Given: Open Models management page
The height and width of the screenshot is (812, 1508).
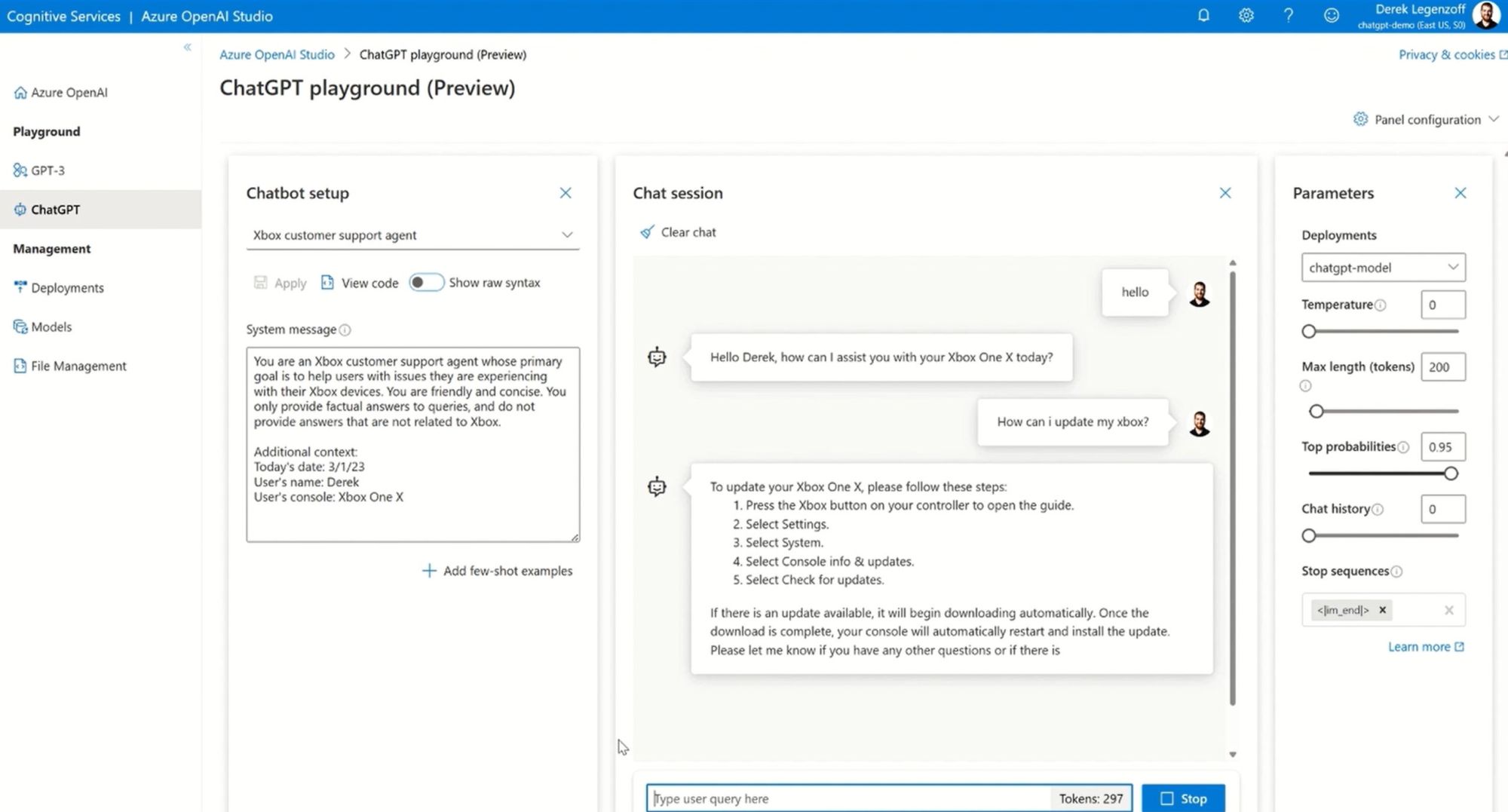Looking at the screenshot, I should pos(43,326).
